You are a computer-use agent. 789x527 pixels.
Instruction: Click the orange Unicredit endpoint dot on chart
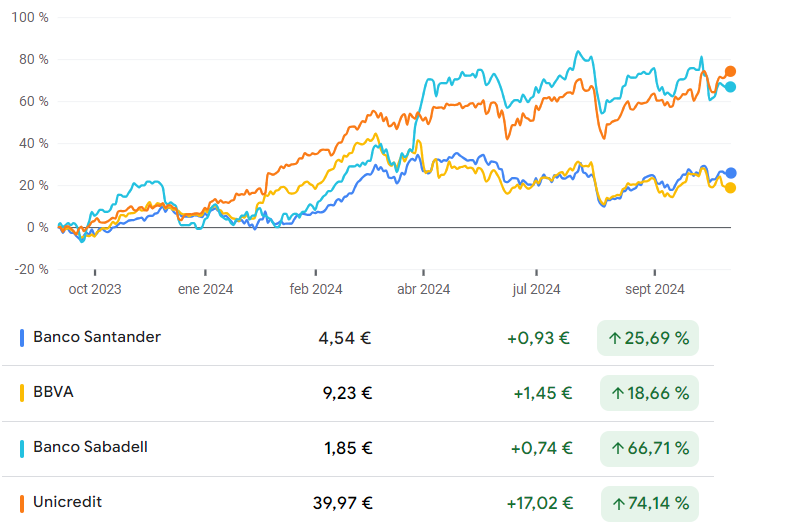[731, 71]
